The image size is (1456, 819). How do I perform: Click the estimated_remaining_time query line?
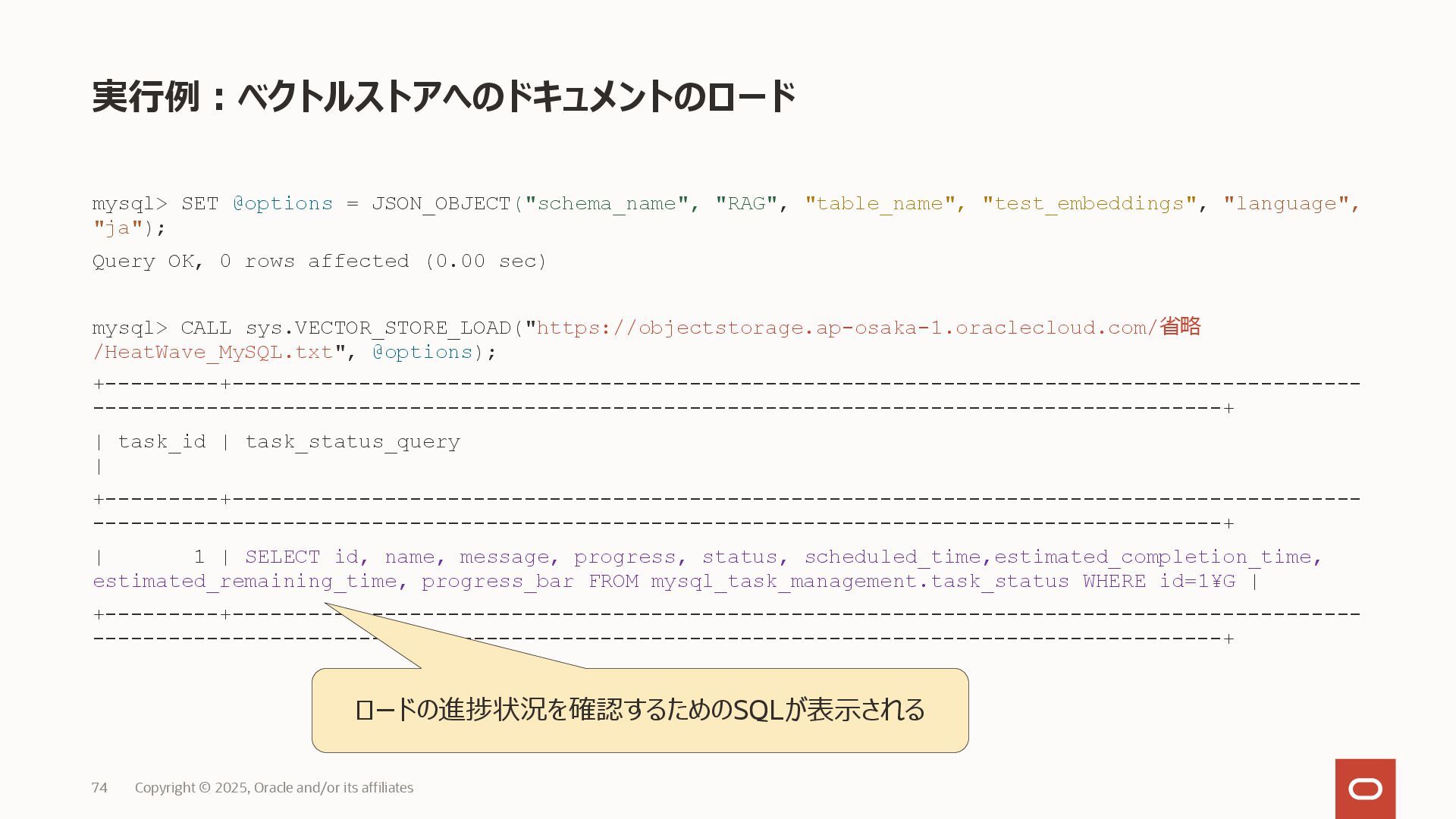click(664, 582)
